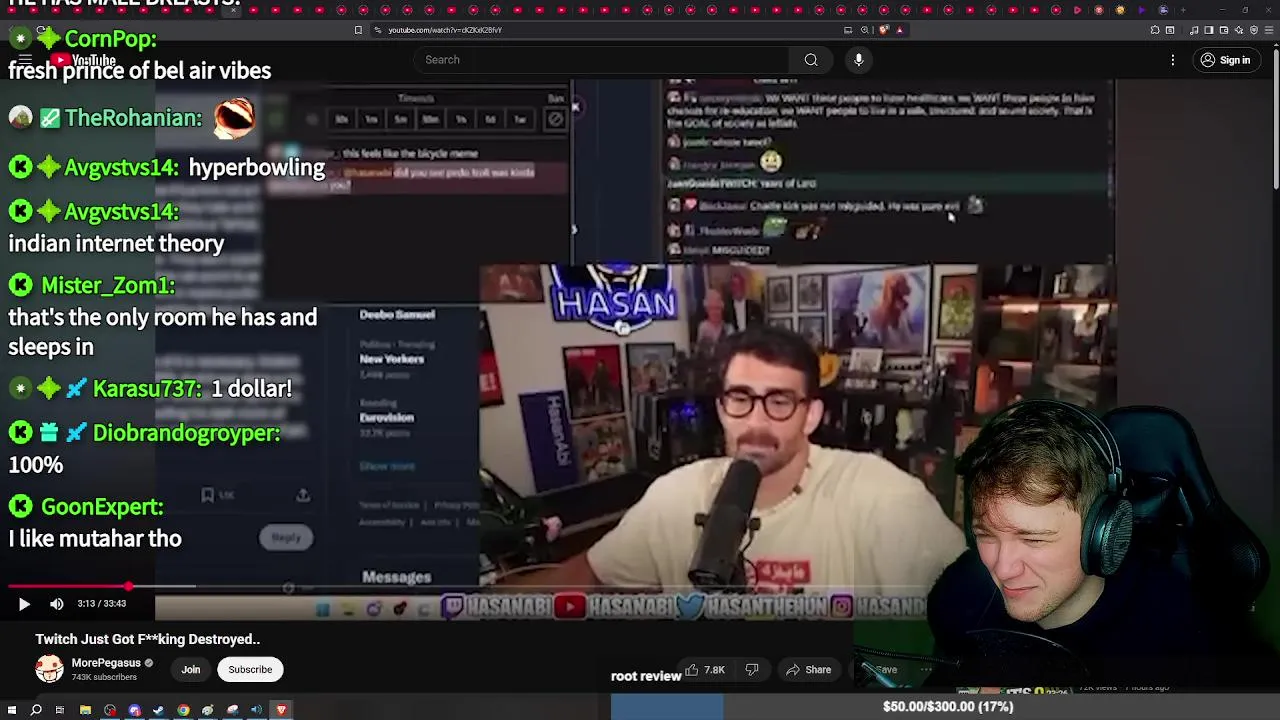Click the 743K subscribers text
1280x720 pixels.
pos(104,678)
